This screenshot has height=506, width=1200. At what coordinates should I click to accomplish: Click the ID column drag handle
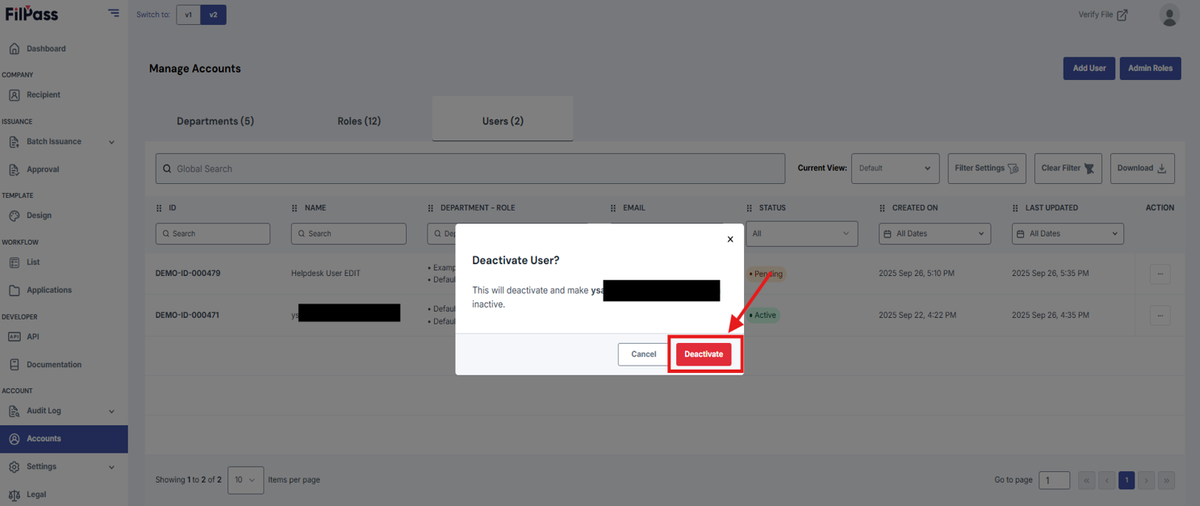159,208
